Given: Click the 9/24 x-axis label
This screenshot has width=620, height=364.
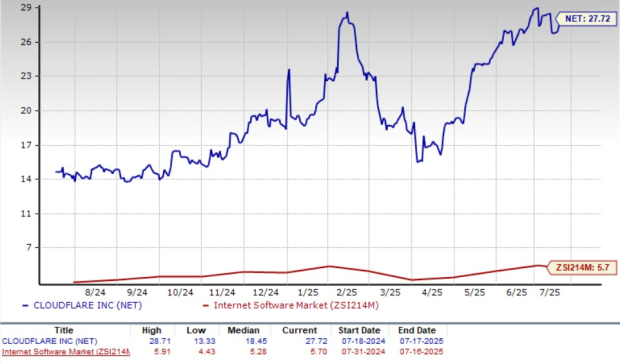Looking at the screenshot, I should click(137, 292).
